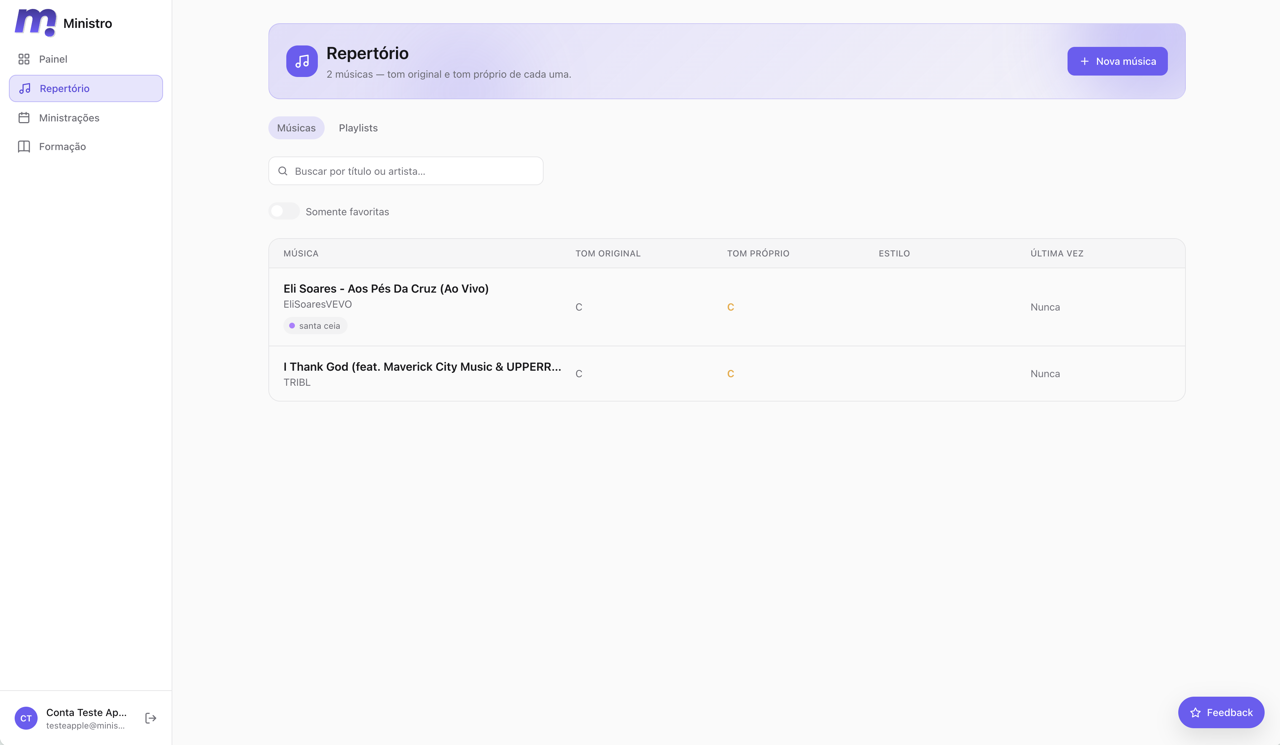The height and width of the screenshot is (745, 1280).
Task: Click original key C in Eli Soares row
Action: (579, 307)
